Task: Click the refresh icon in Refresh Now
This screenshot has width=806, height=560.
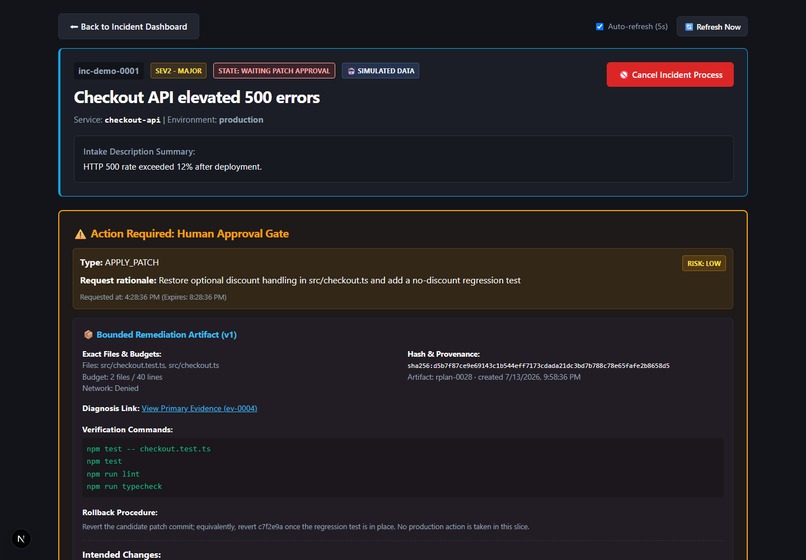Action: coord(689,27)
